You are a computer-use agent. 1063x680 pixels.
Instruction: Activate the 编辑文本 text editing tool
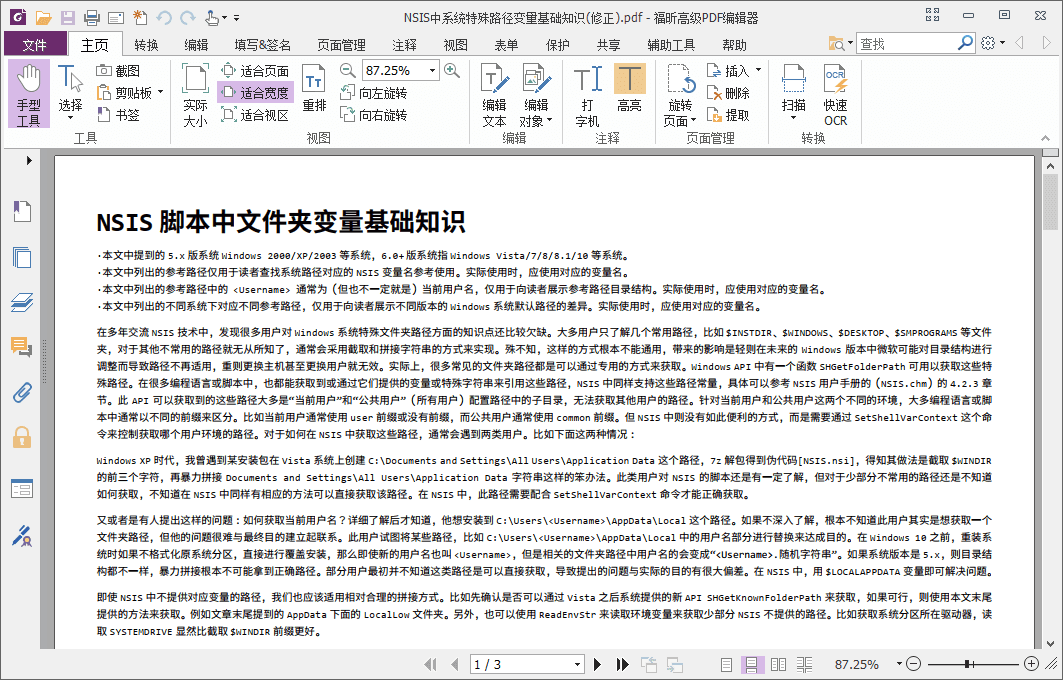495,95
